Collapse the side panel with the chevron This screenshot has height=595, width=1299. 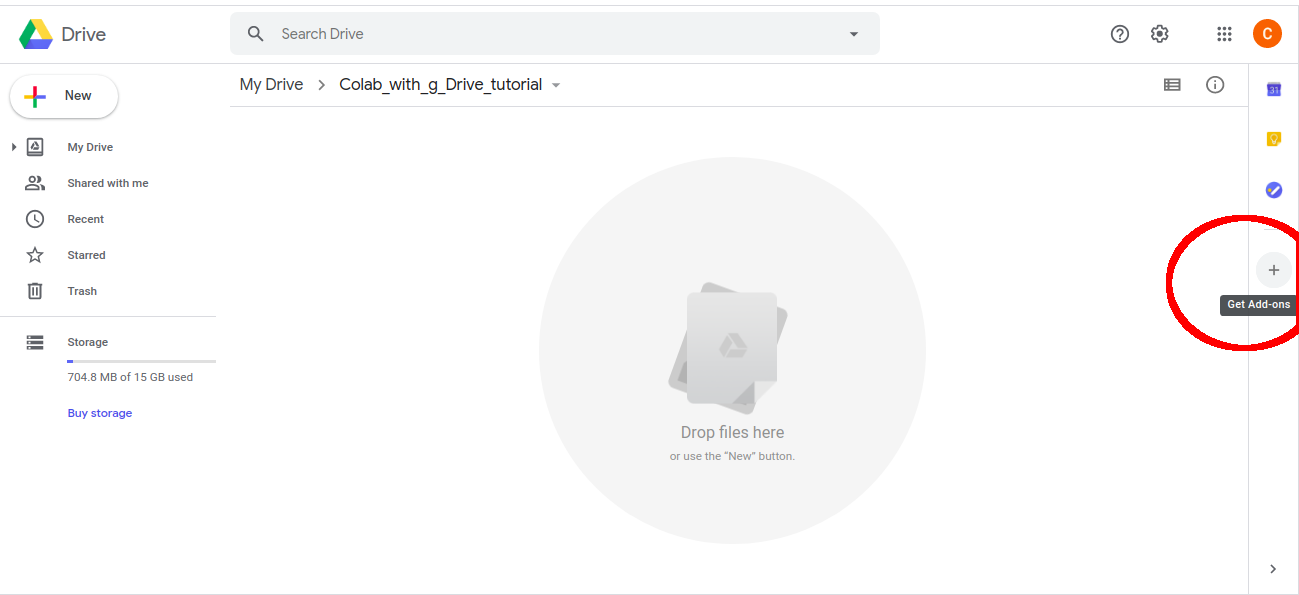tap(1272, 568)
